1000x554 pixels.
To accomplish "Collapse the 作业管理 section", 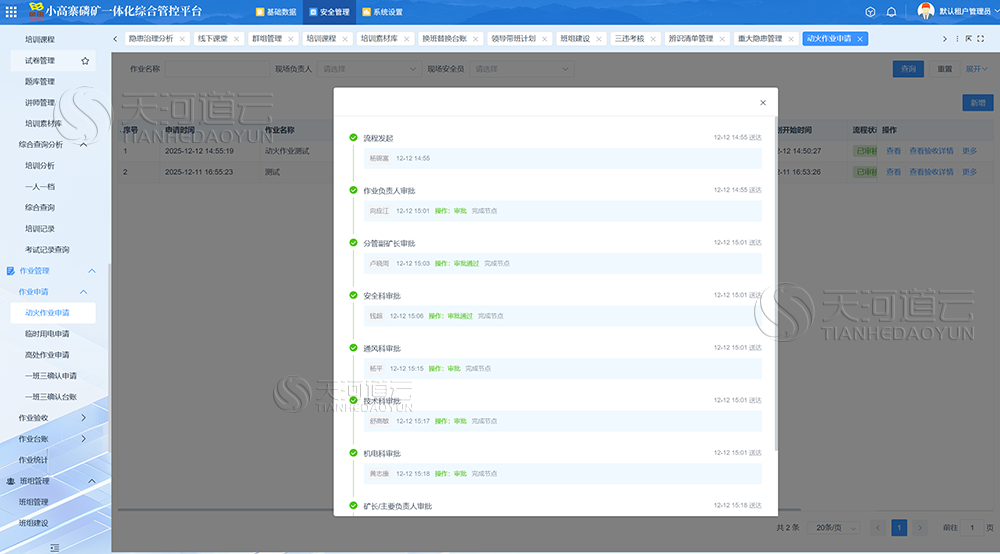I will [x=91, y=271].
